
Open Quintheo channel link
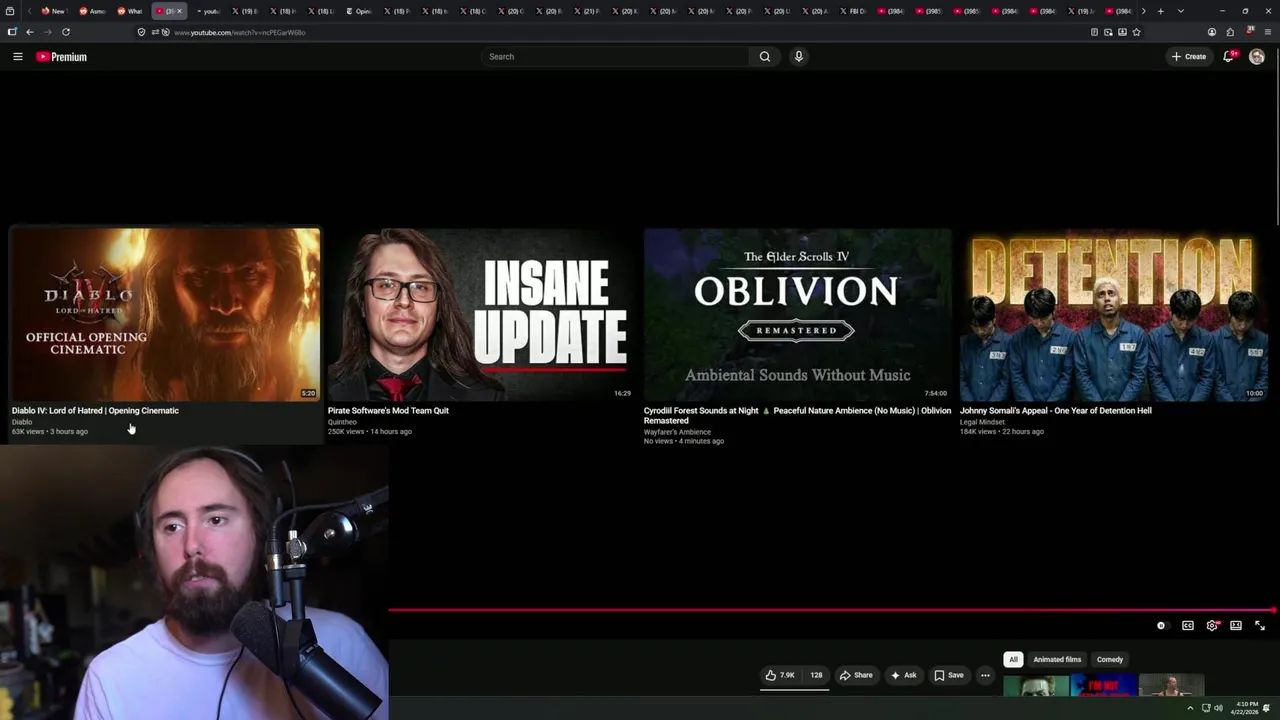coord(342,422)
